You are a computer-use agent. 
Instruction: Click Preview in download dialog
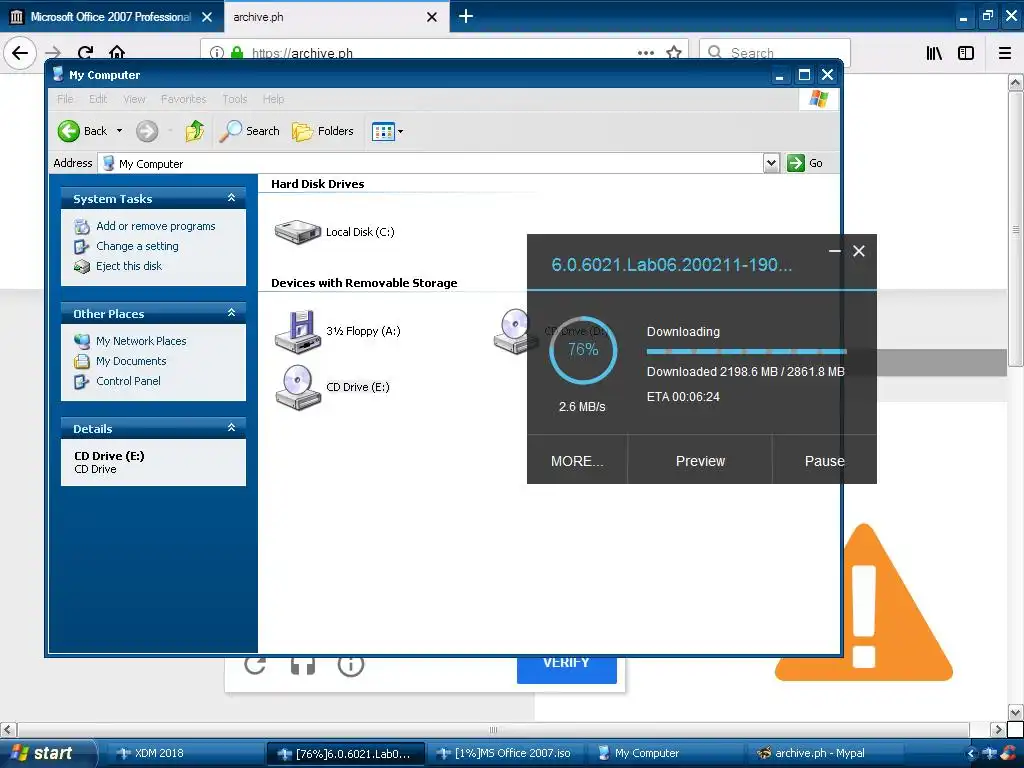(700, 460)
